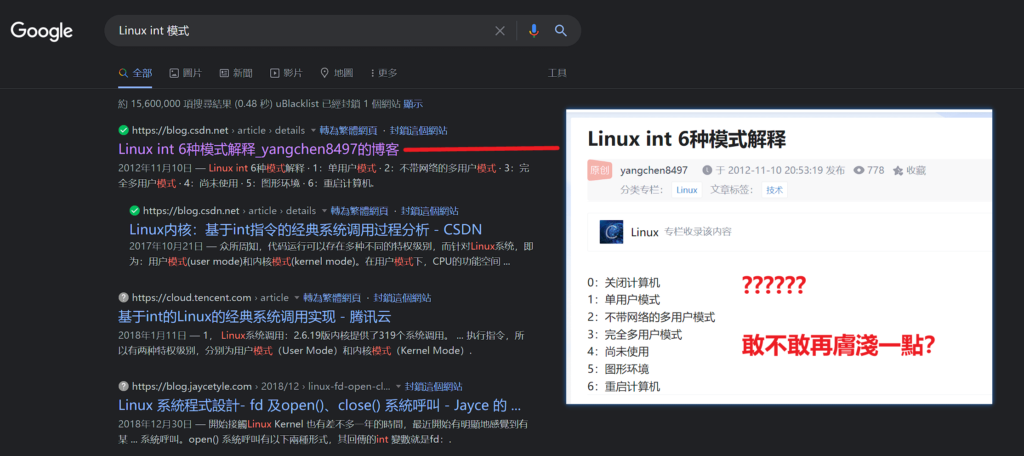Image resolution: width=1024 pixels, height=456 pixels.
Task: Open 'Linux 系統程式設計- fd 及open()' result
Action: tap(319, 404)
